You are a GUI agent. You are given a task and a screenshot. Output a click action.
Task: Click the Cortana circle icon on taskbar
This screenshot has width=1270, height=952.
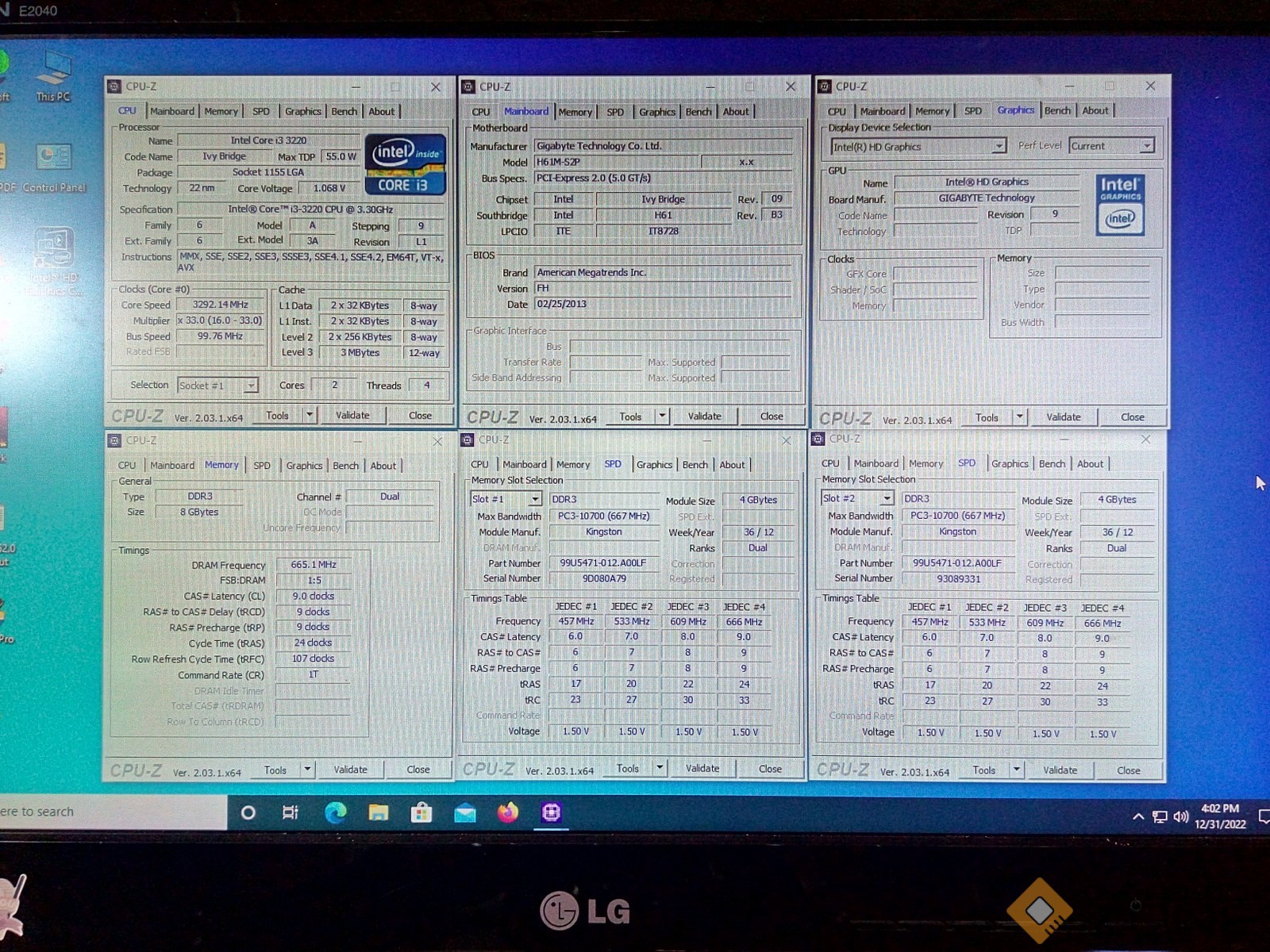tap(248, 812)
